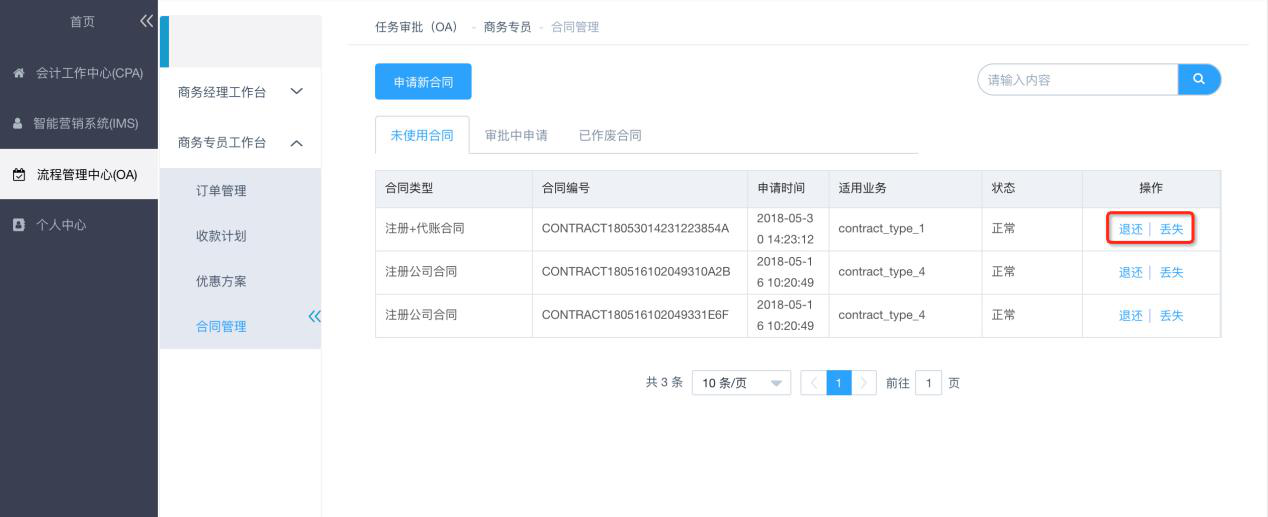Go to previous page arrow in pagination
Screen dimensions: 1268x517
(x=814, y=383)
